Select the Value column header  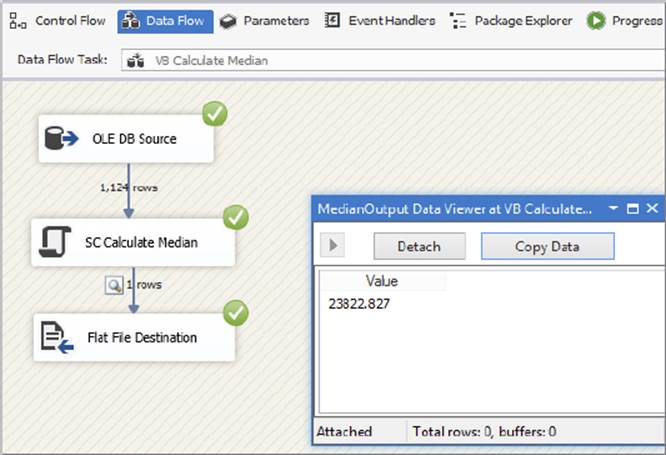point(382,281)
